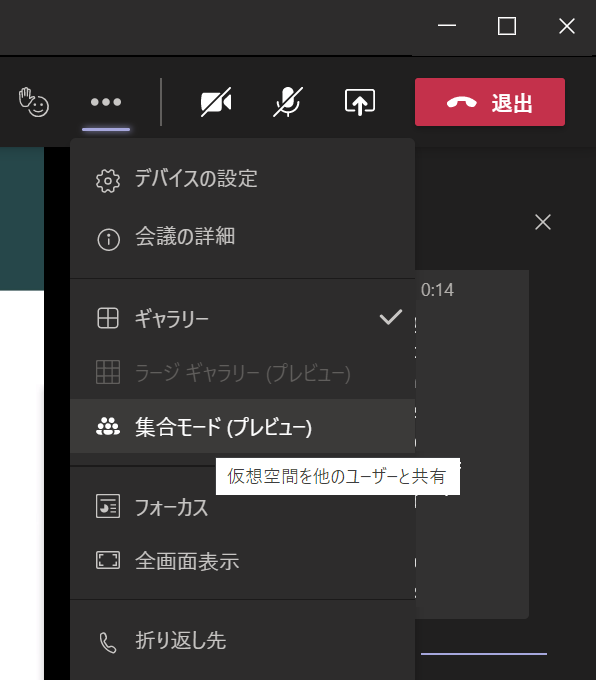Click the three-dot more actions button

pos(106,102)
